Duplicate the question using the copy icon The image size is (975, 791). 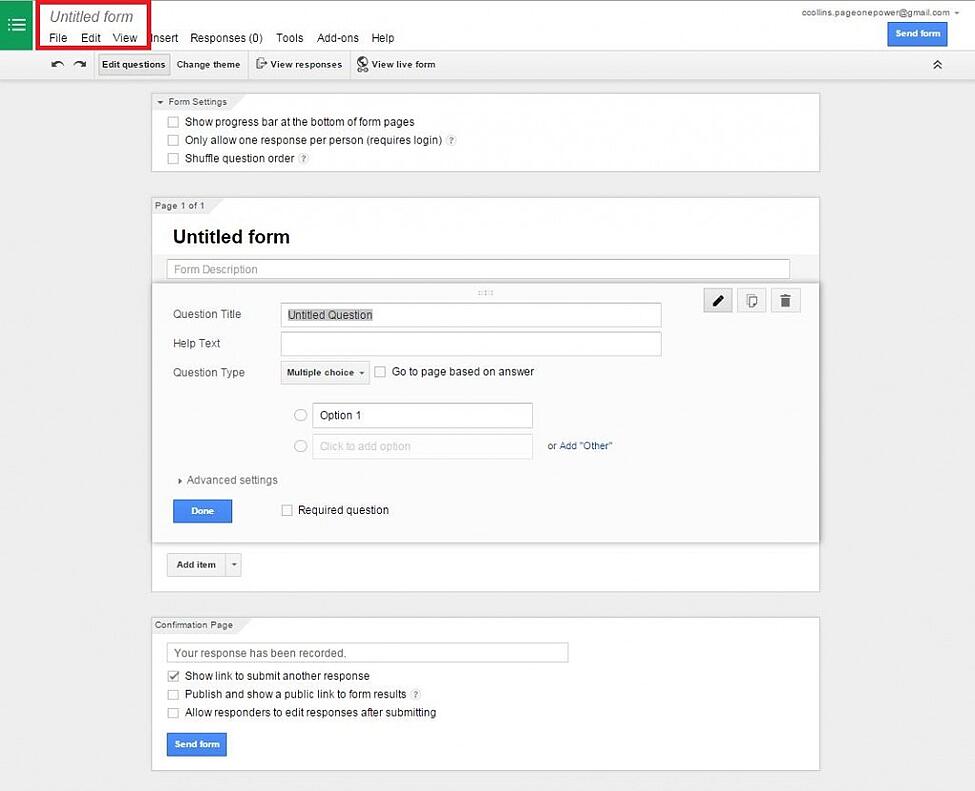(x=751, y=300)
